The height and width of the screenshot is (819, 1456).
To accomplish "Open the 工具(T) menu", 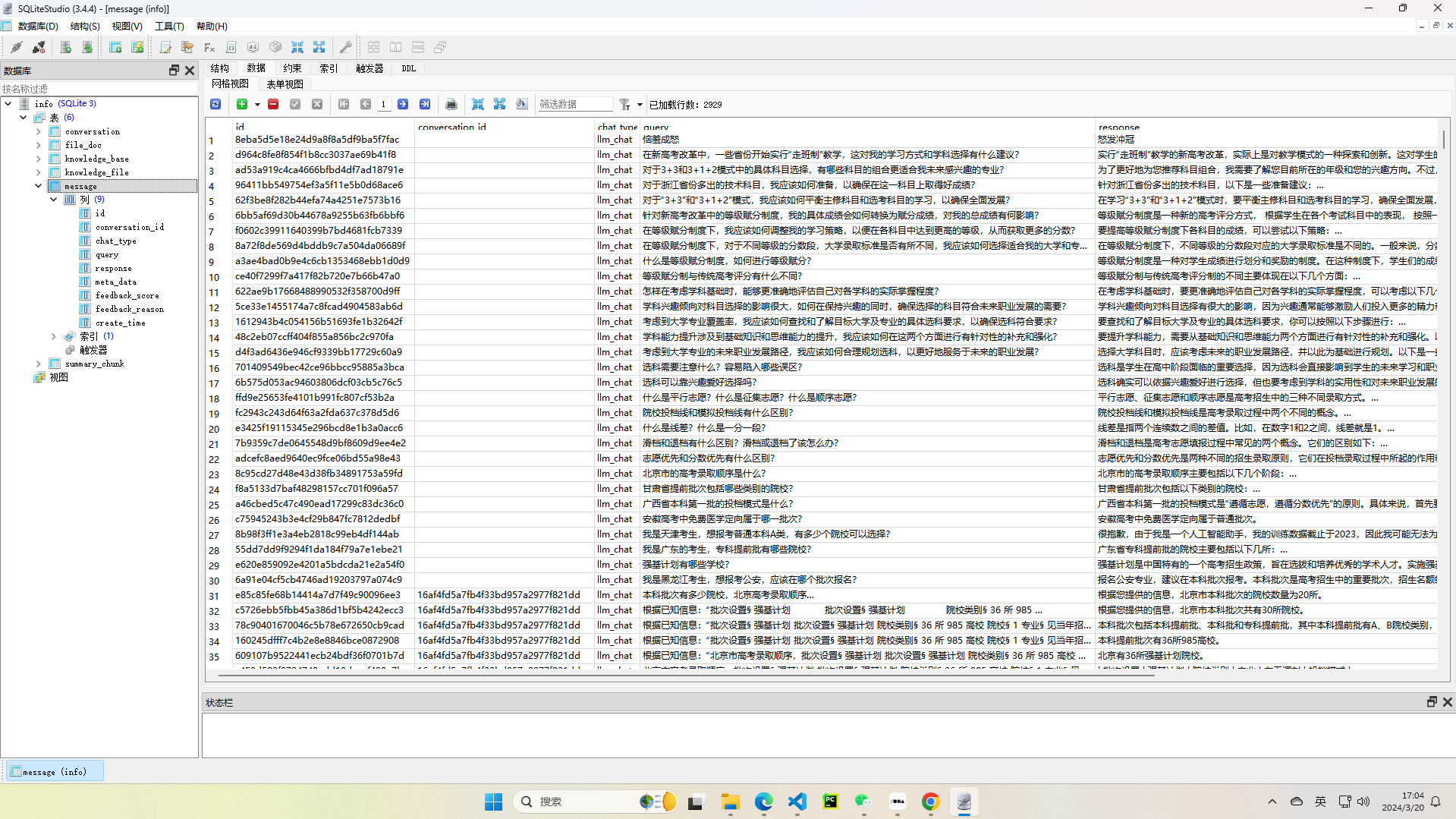I will coord(169,26).
